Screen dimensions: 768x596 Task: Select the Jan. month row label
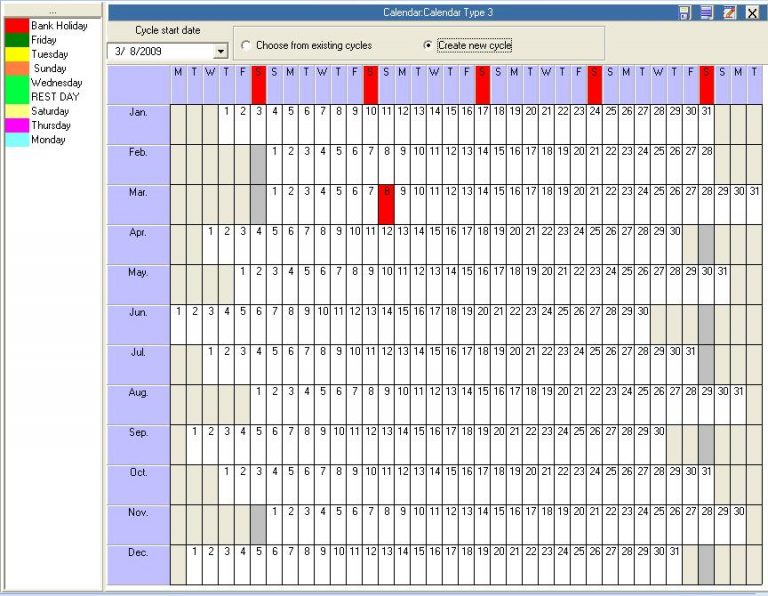click(x=139, y=124)
